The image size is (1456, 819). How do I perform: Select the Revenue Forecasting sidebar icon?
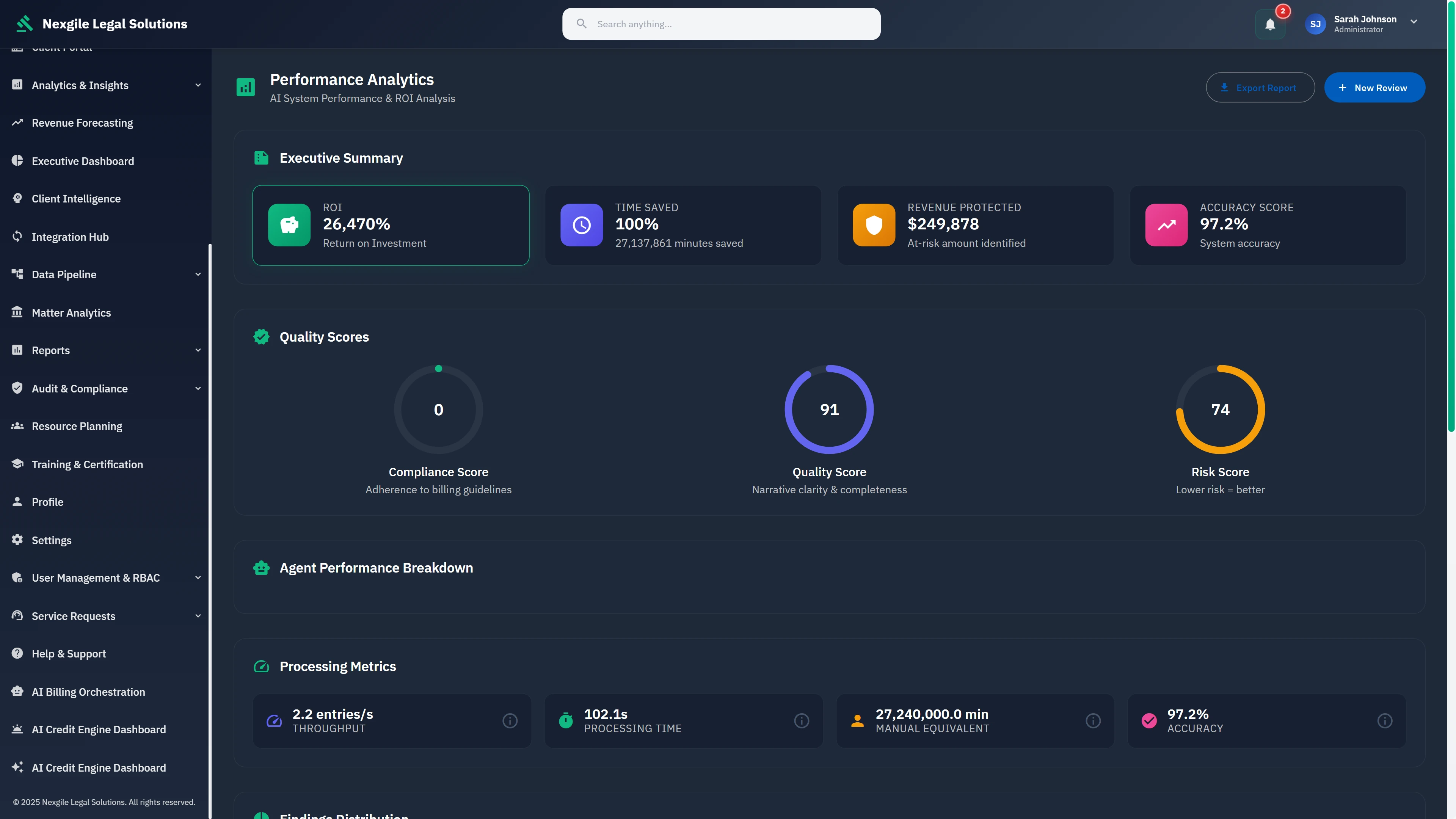(17, 122)
